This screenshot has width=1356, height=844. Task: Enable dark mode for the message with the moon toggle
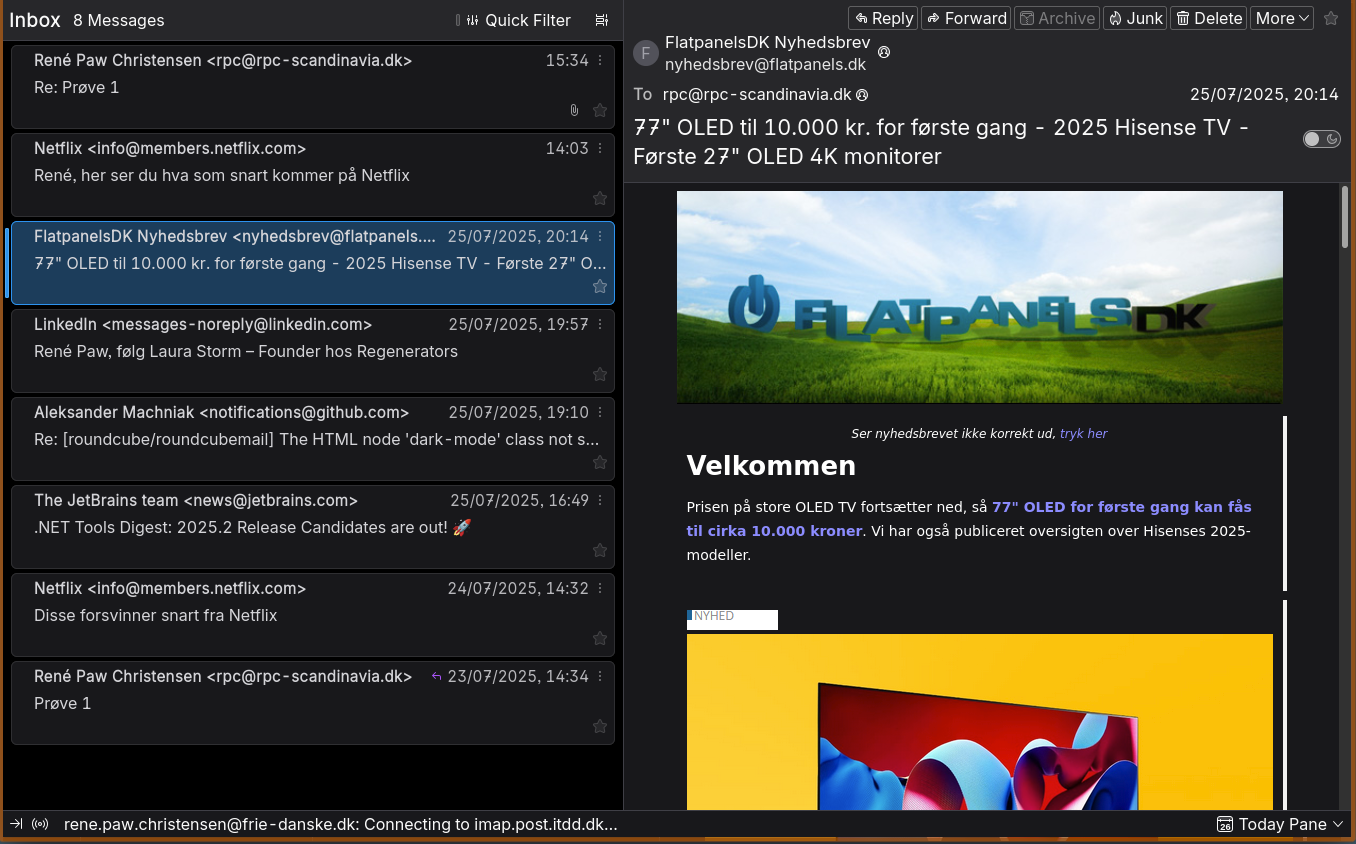(1321, 139)
